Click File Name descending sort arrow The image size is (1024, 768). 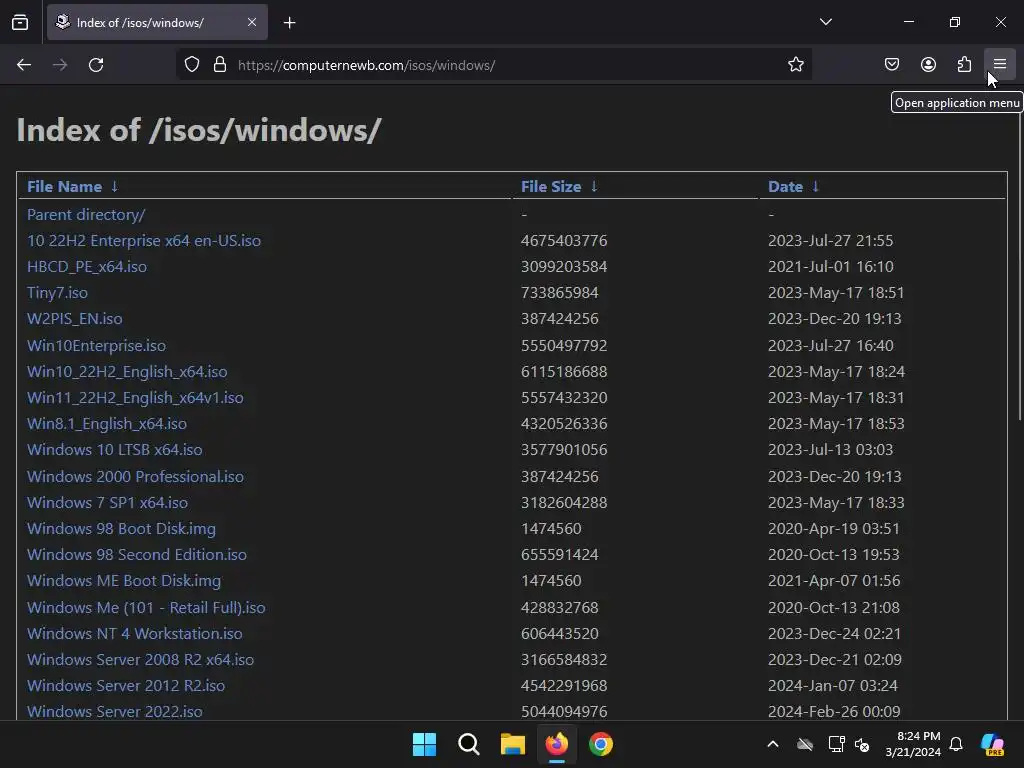point(114,187)
